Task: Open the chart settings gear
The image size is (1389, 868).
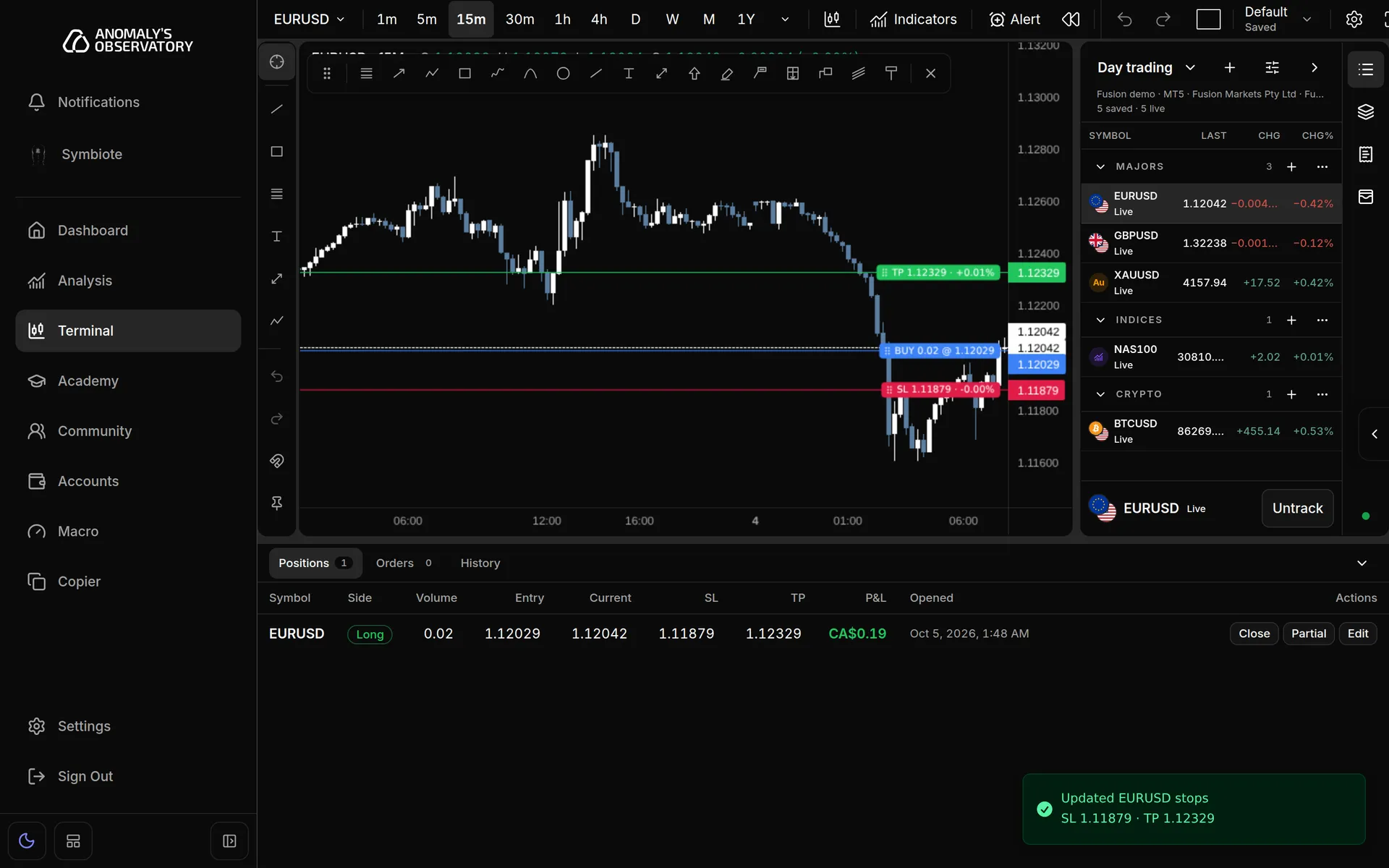Action: pyautogui.click(x=1354, y=20)
